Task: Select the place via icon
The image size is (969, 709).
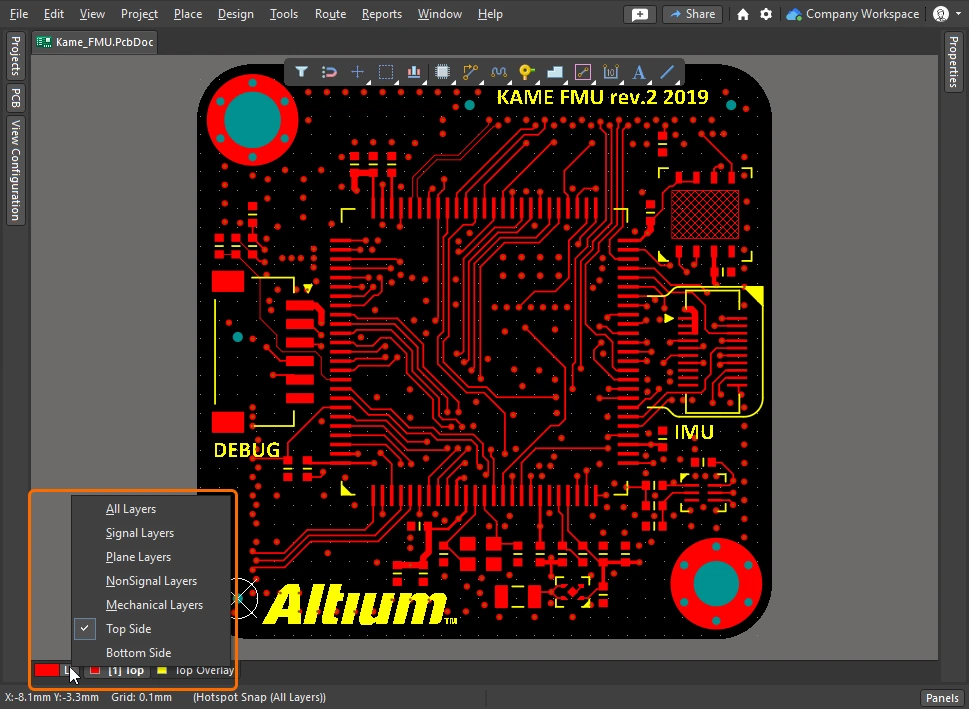Action: 527,72
